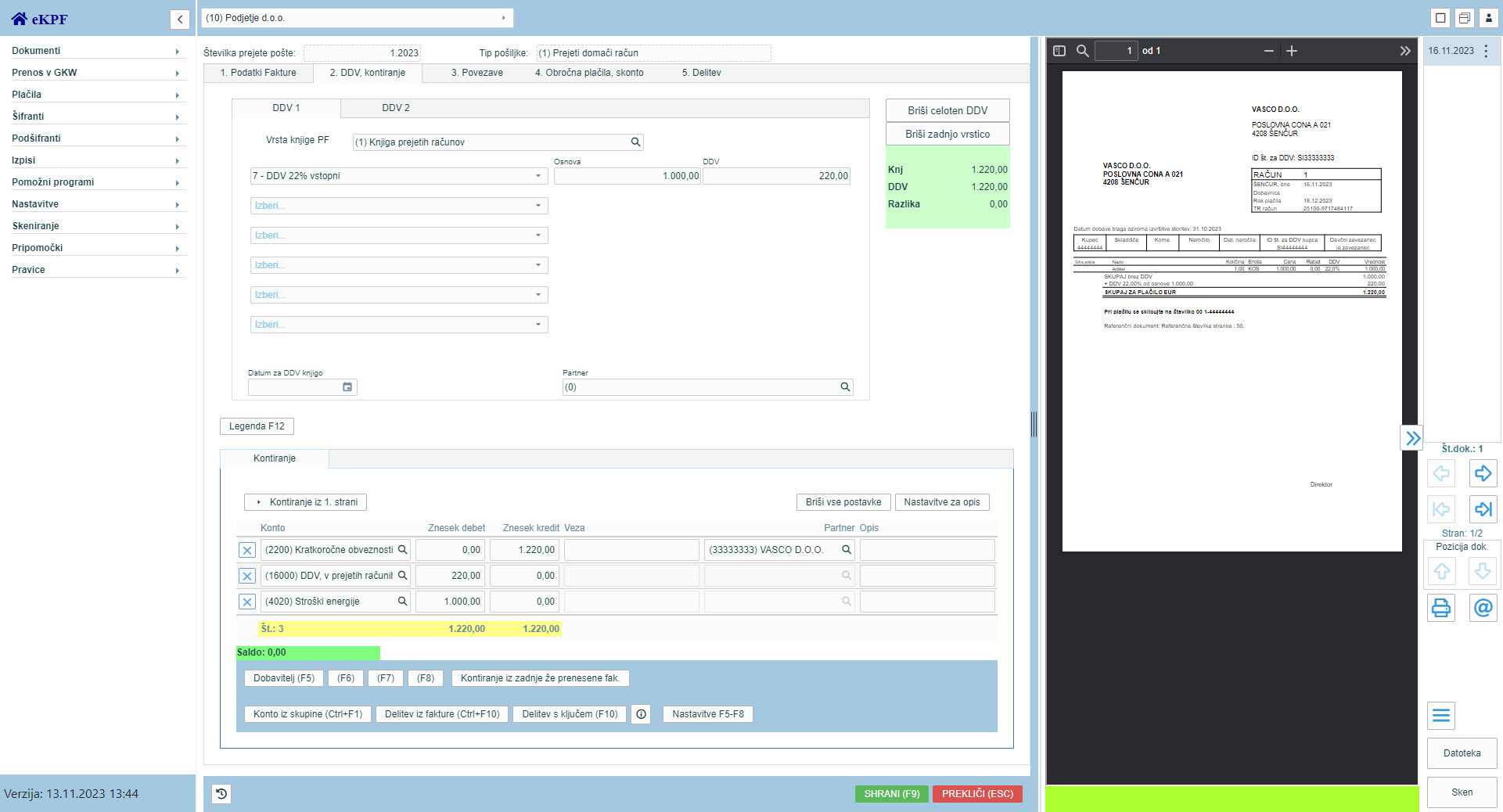Open PDF viewer tools double-arrow menu
The image size is (1503, 812).
click(1405, 51)
